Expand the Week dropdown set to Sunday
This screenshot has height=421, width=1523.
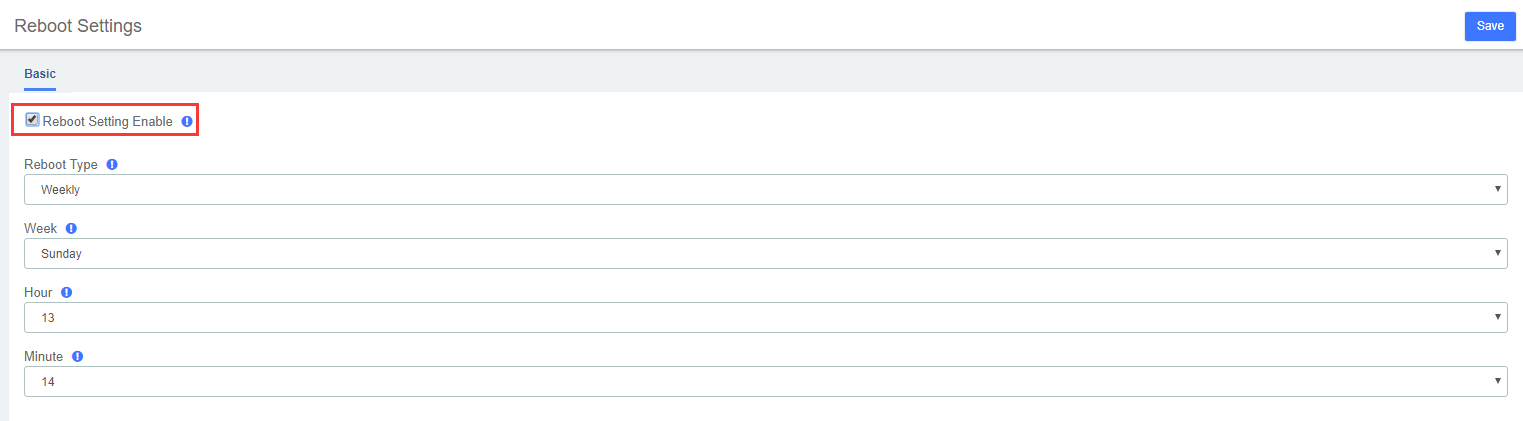click(x=765, y=253)
